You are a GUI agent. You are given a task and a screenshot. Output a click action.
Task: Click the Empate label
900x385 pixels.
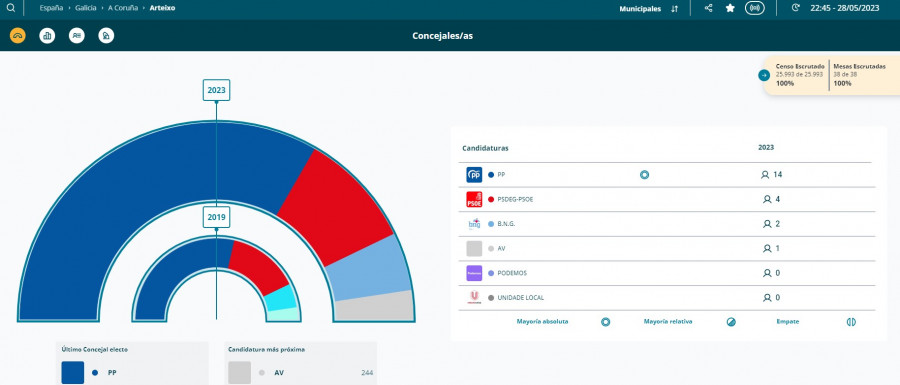click(x=788, y=322)
